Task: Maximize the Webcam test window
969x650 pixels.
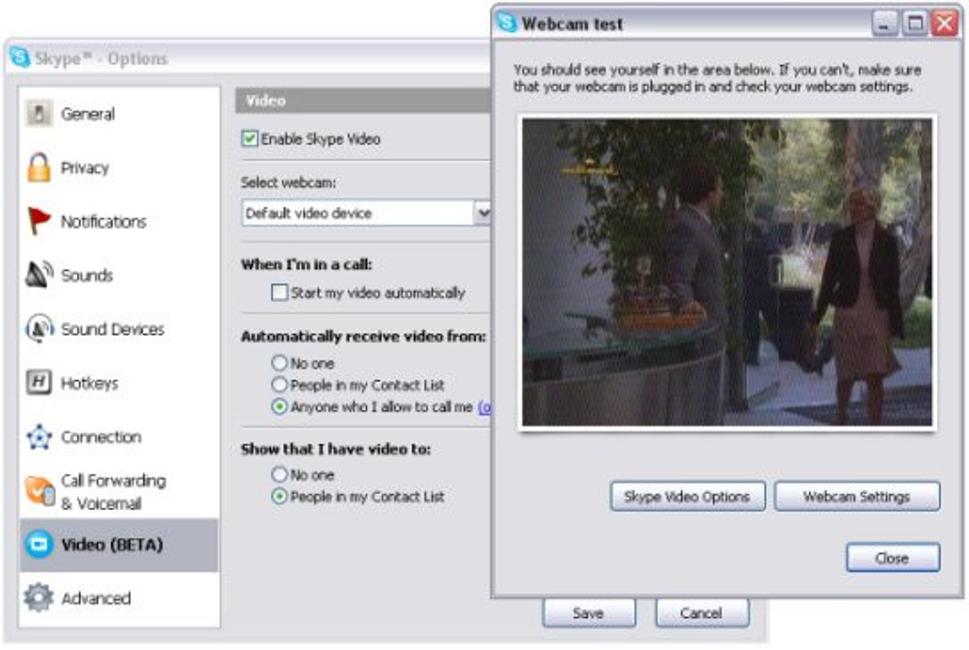Action: (915, 23)
